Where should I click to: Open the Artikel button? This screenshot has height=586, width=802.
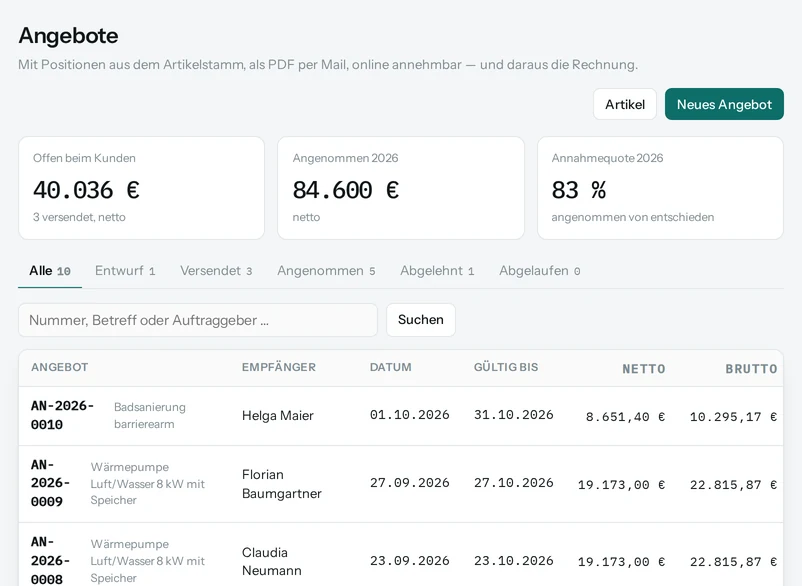click(625, 104)
